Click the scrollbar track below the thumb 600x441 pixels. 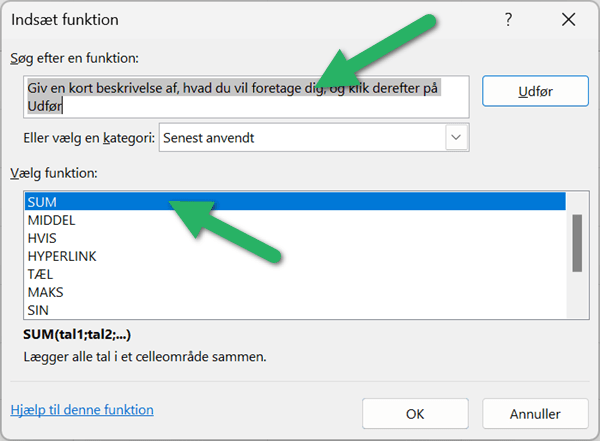click(x=577, y=295)
